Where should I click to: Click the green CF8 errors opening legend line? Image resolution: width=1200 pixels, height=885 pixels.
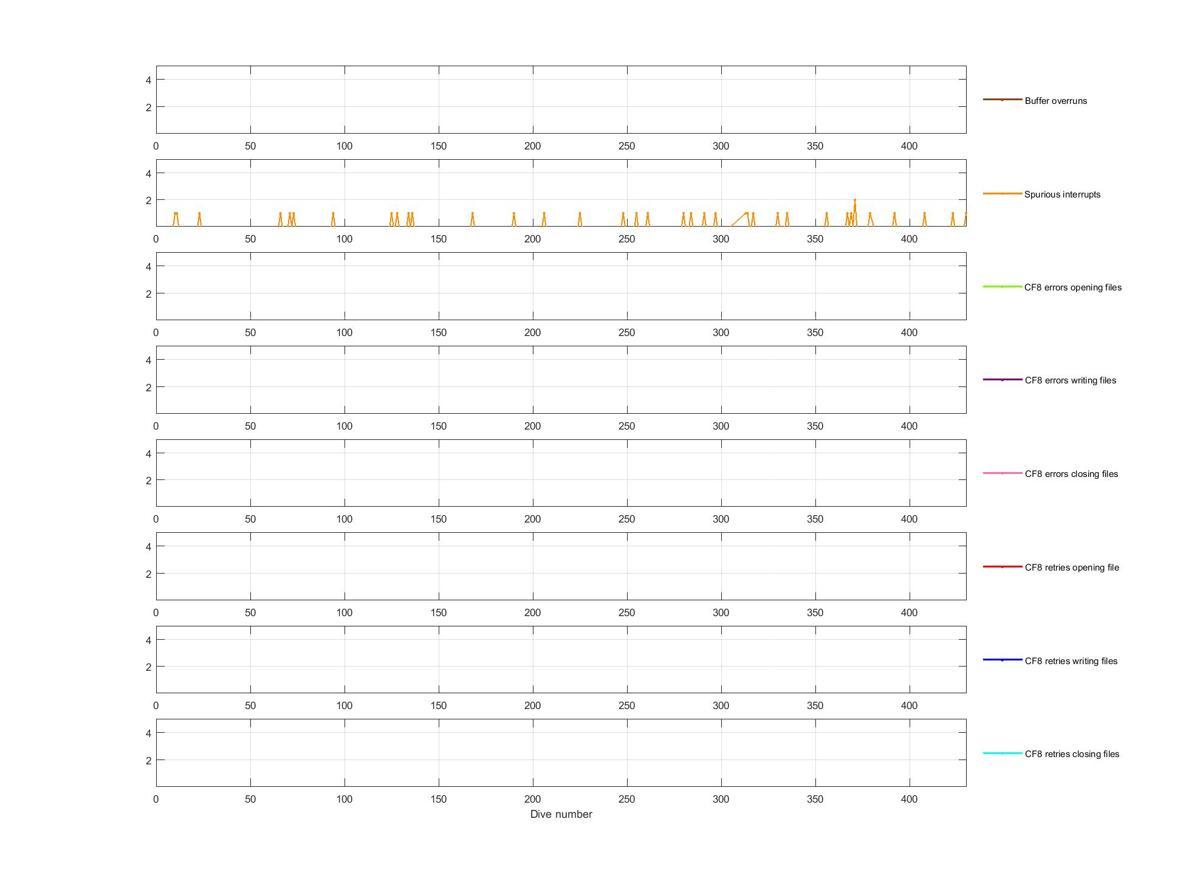[x=1002, y=287]
